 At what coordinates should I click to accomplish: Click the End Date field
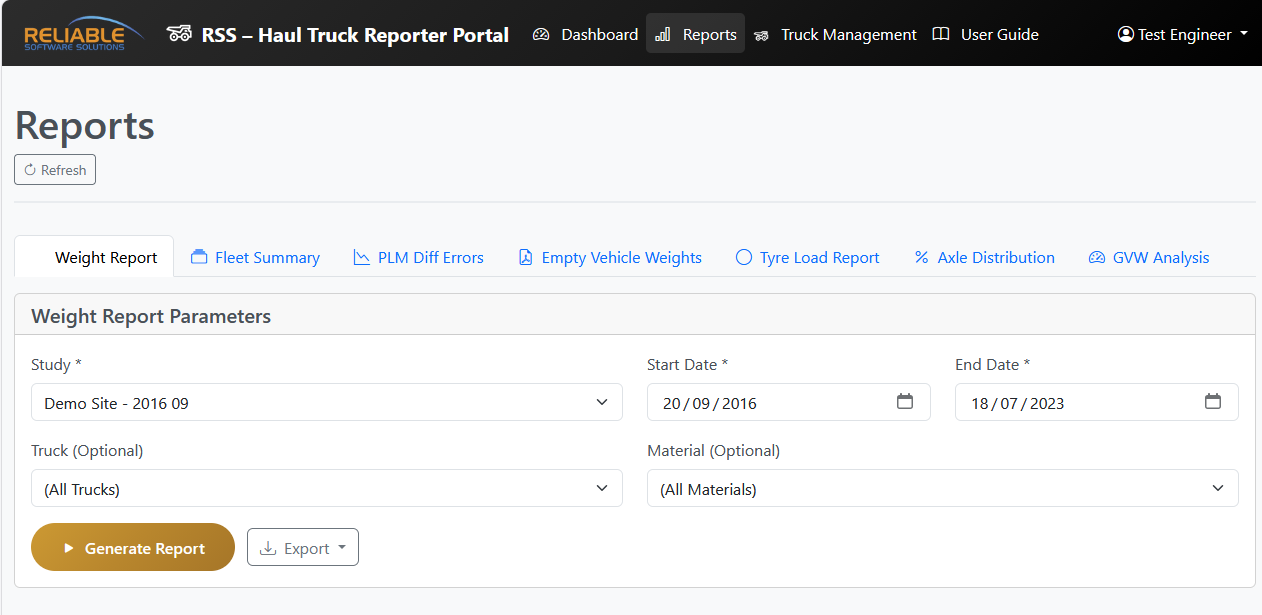point(1097,402)
